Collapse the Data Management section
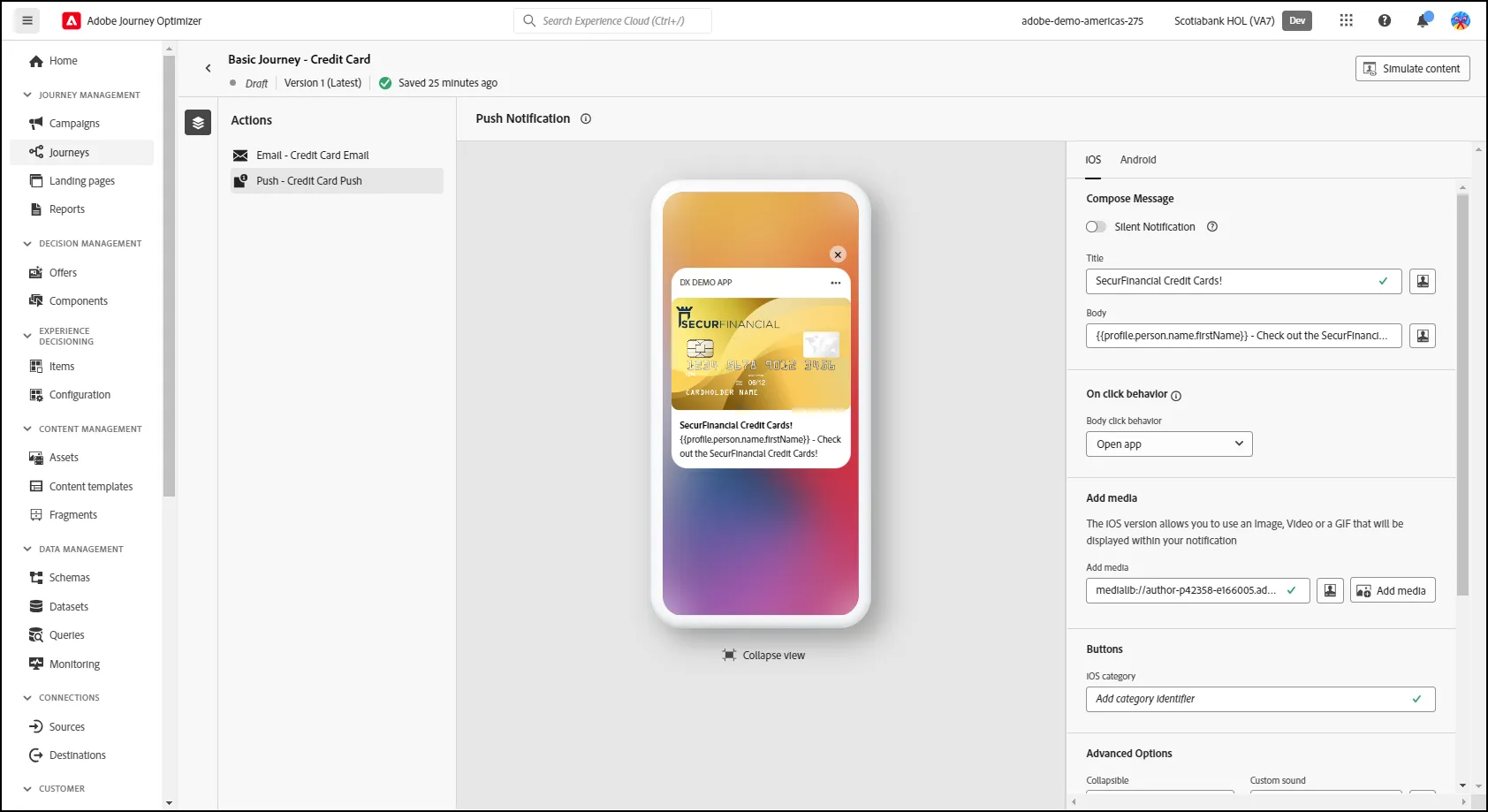Screen dimensions: 1488x812 27,549
